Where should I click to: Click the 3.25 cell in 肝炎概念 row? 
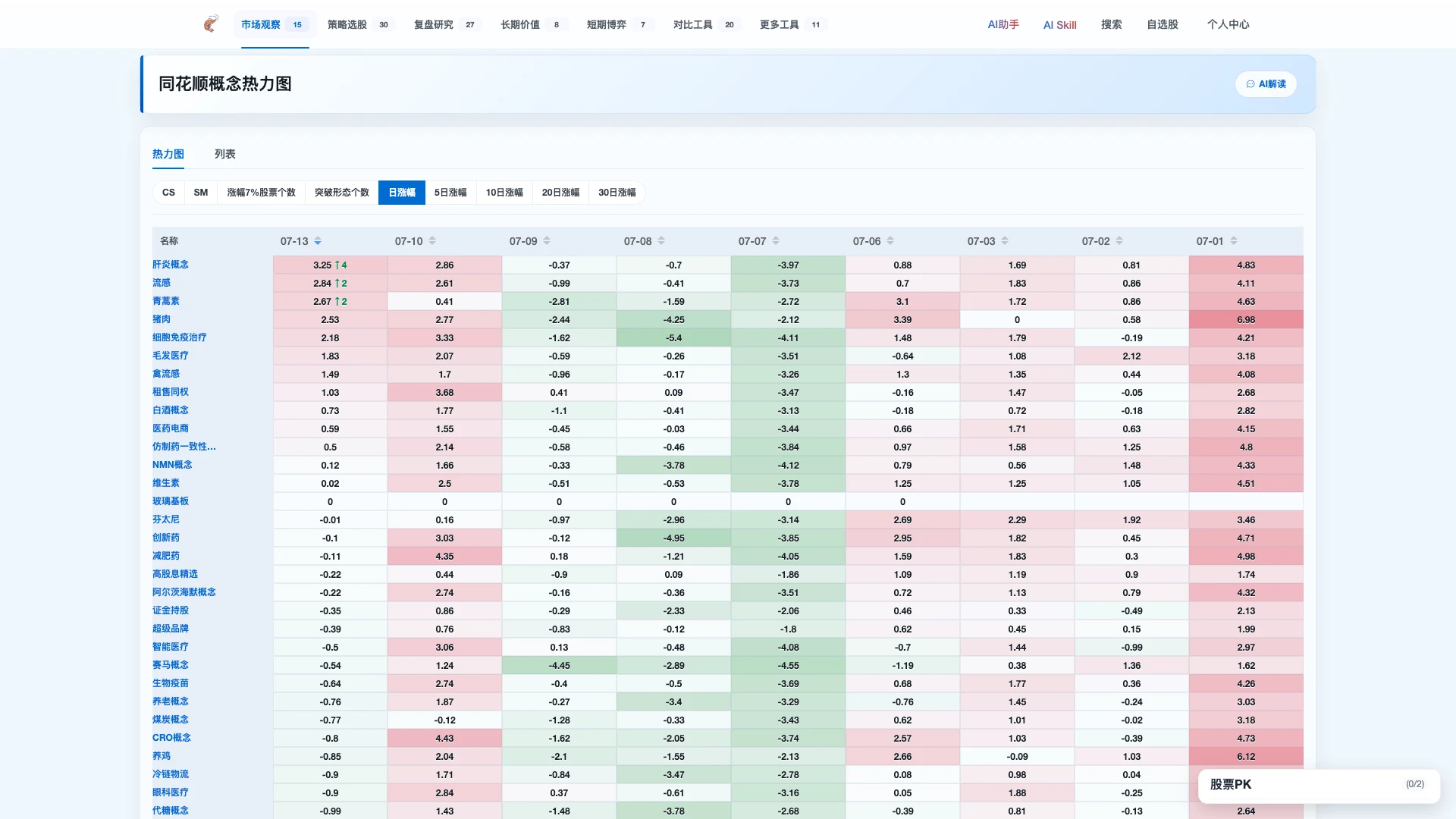(330, 265)
